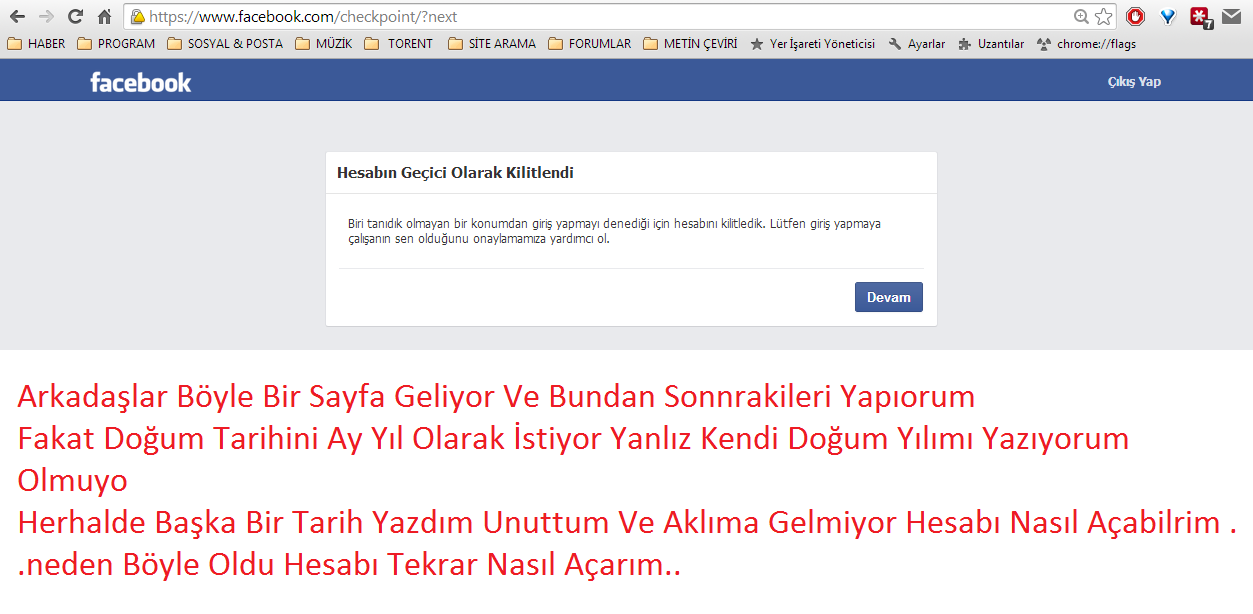
Task: Open the Uzantılar extensions bookmark
Action: (990, 44)
